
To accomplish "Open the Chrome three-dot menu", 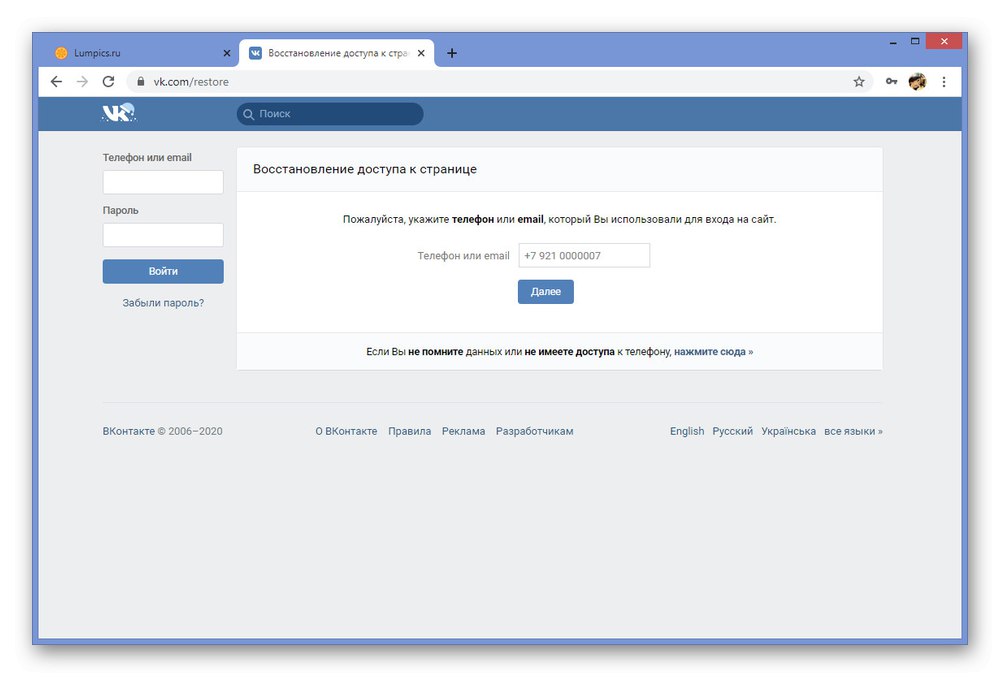I will coord(944,81).
